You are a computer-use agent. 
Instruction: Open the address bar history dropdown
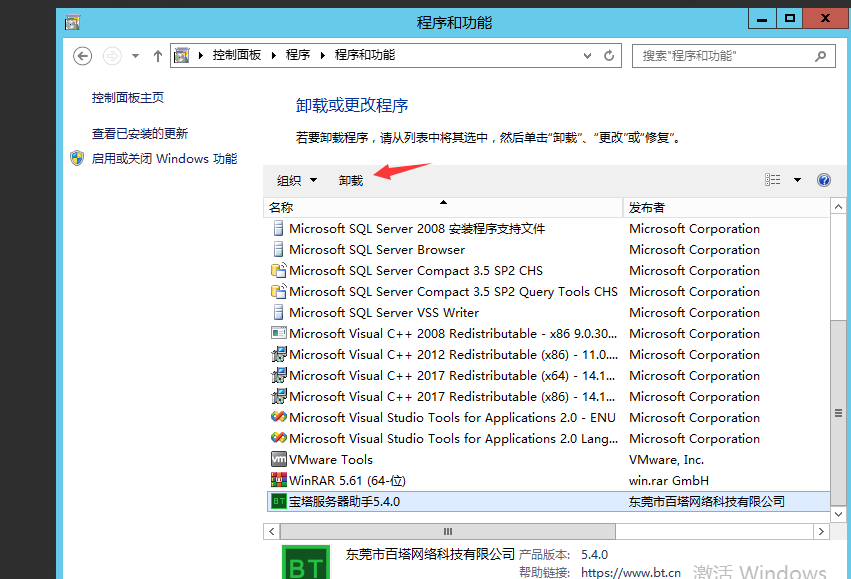click(587, 55)
